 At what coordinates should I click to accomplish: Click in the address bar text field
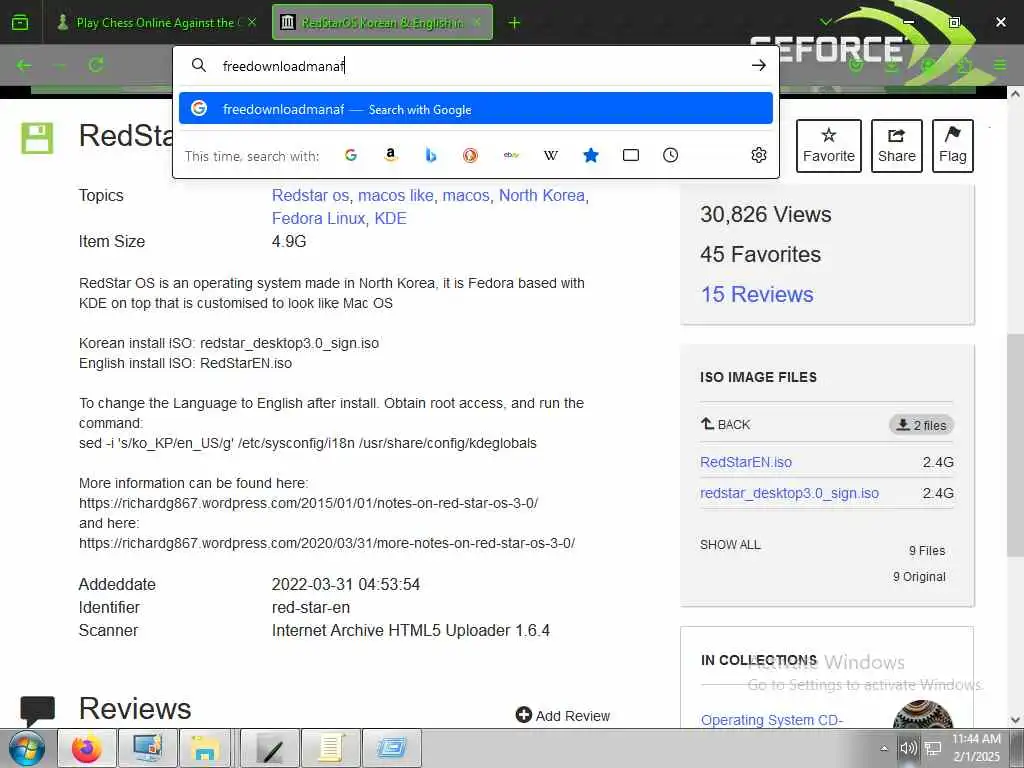(477, 66)
